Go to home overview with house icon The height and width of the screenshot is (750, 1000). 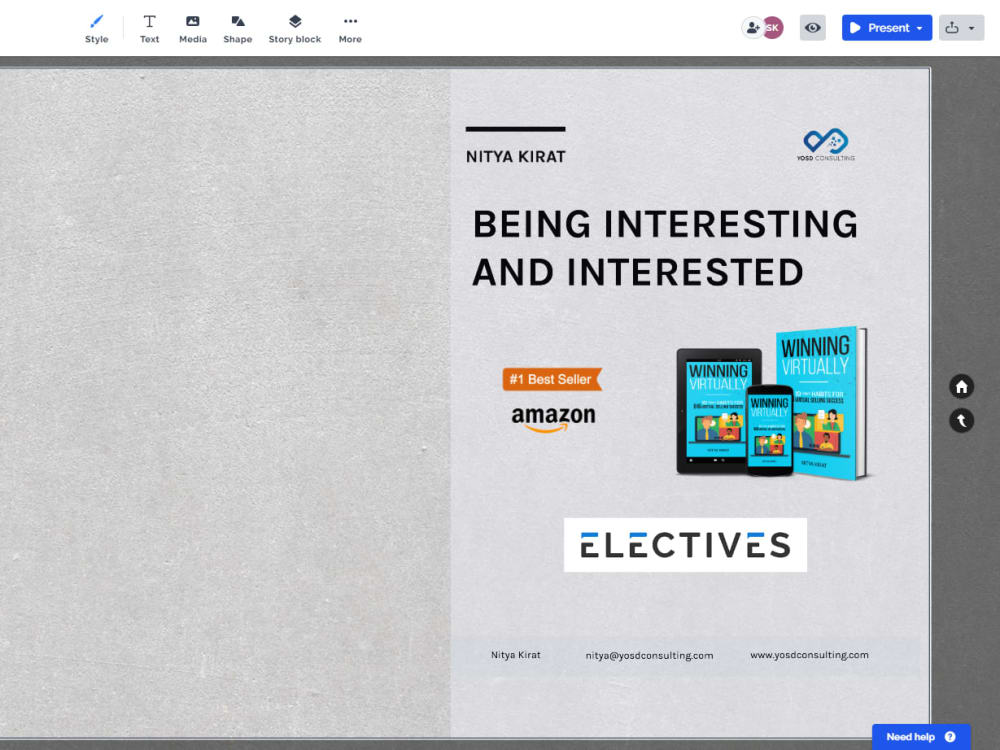[x=961, y=386]
